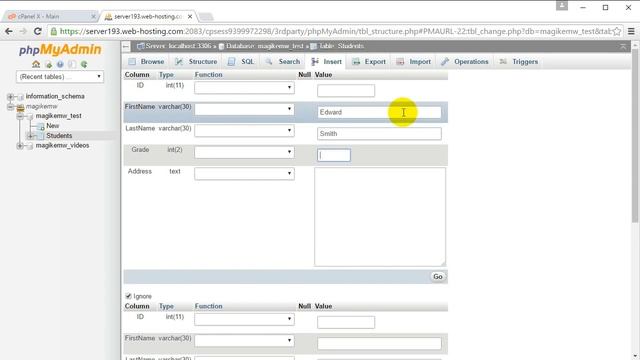
Task: Reload the page with the browser refresh icon
Action: [38, 31]
